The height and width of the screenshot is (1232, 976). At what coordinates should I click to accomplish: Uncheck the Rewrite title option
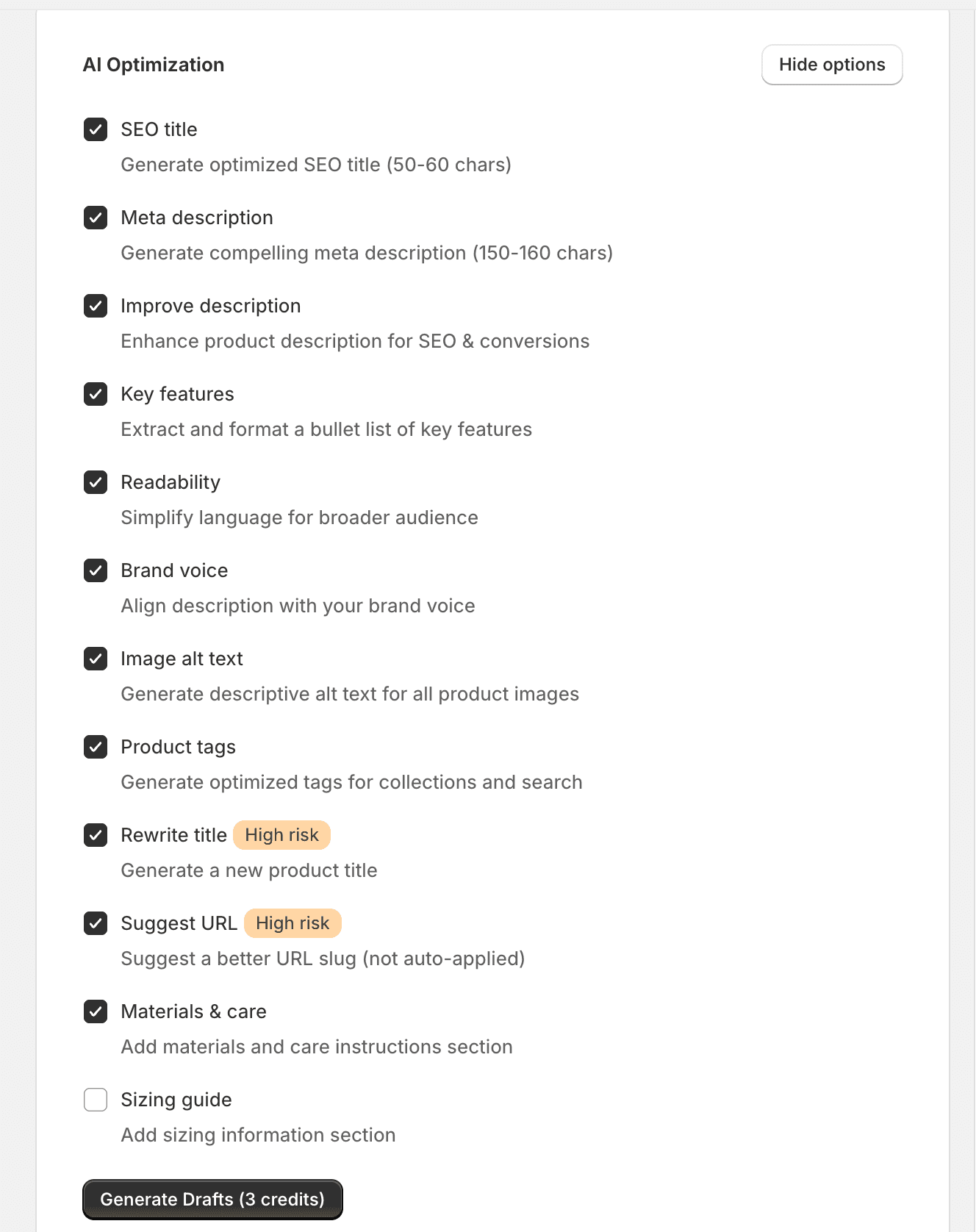point(96,835)
